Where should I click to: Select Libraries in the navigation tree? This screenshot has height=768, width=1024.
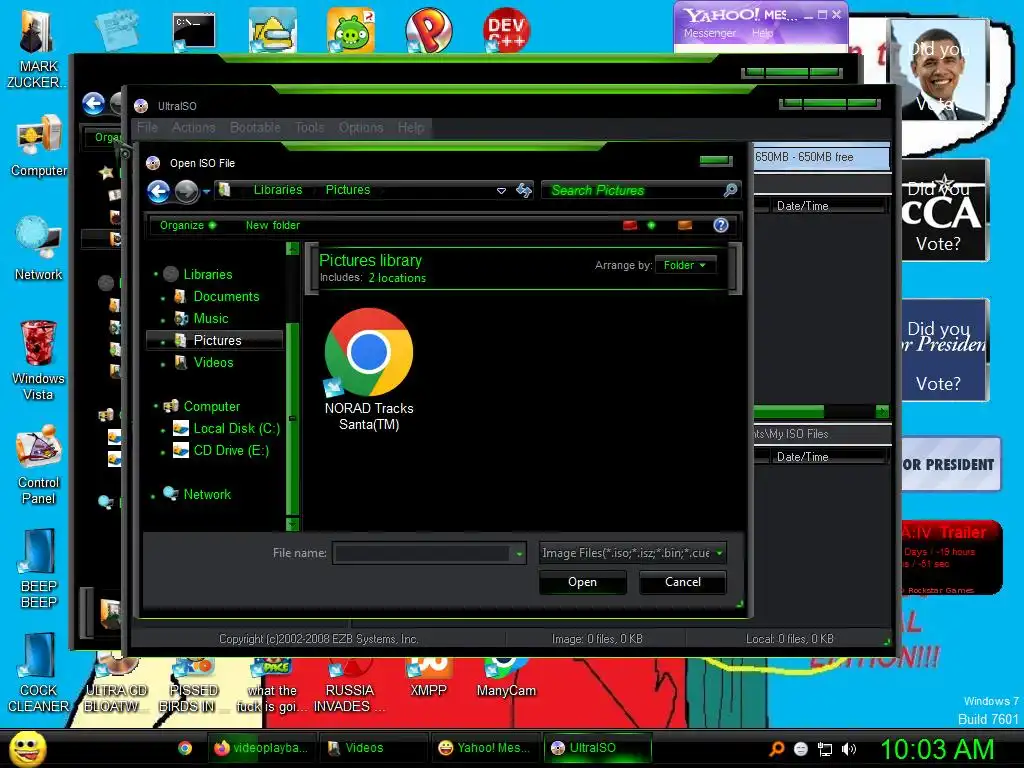point(207,274)
